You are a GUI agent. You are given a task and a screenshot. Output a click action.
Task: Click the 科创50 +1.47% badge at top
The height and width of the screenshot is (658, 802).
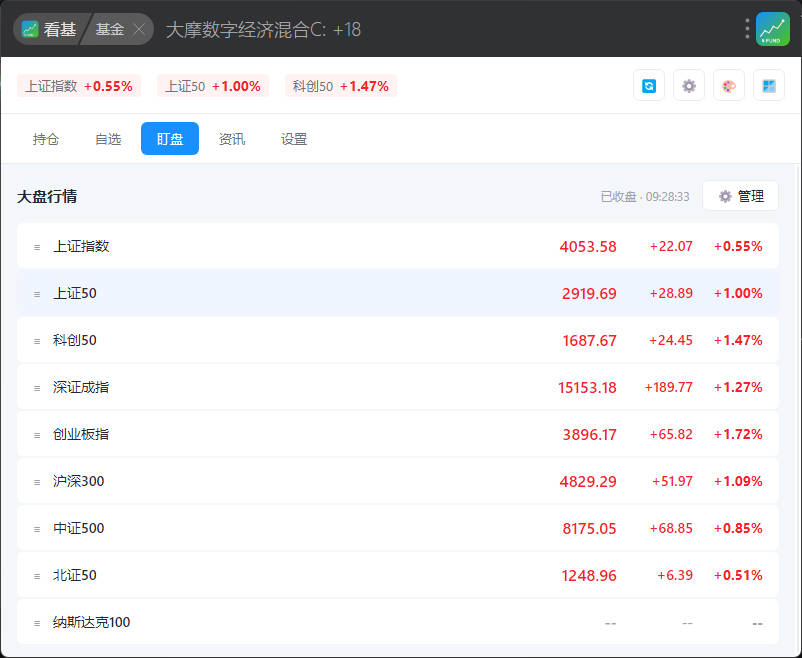click(x=341, y=86)
